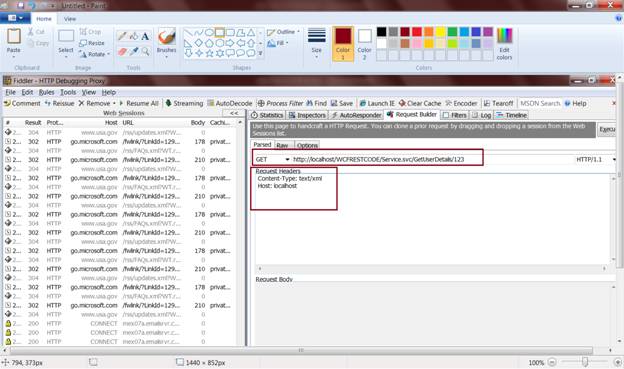Screen dimensions: 624x369
Task: Click the Comment button in Fiddler toolbar
Action: pyautogui.click(x=22, y=103)
